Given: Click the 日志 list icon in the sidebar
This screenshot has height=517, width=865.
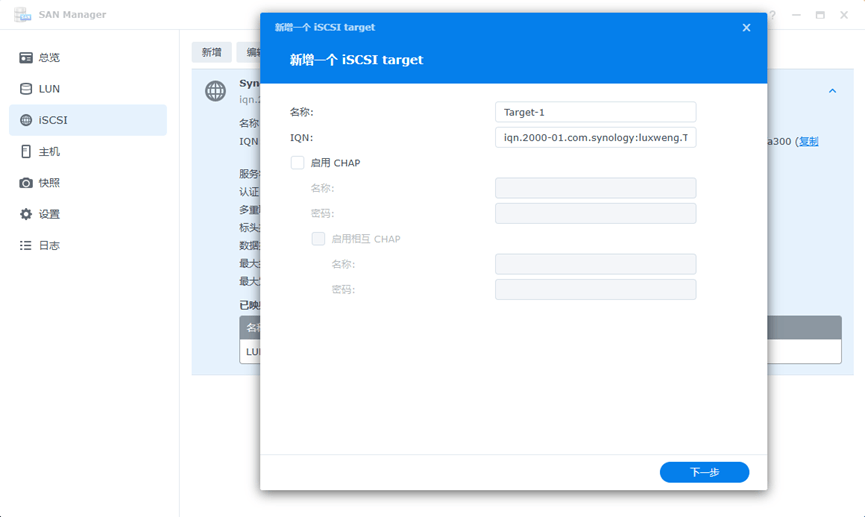Looking at the screenshot, I should click(x=26, y=246).
